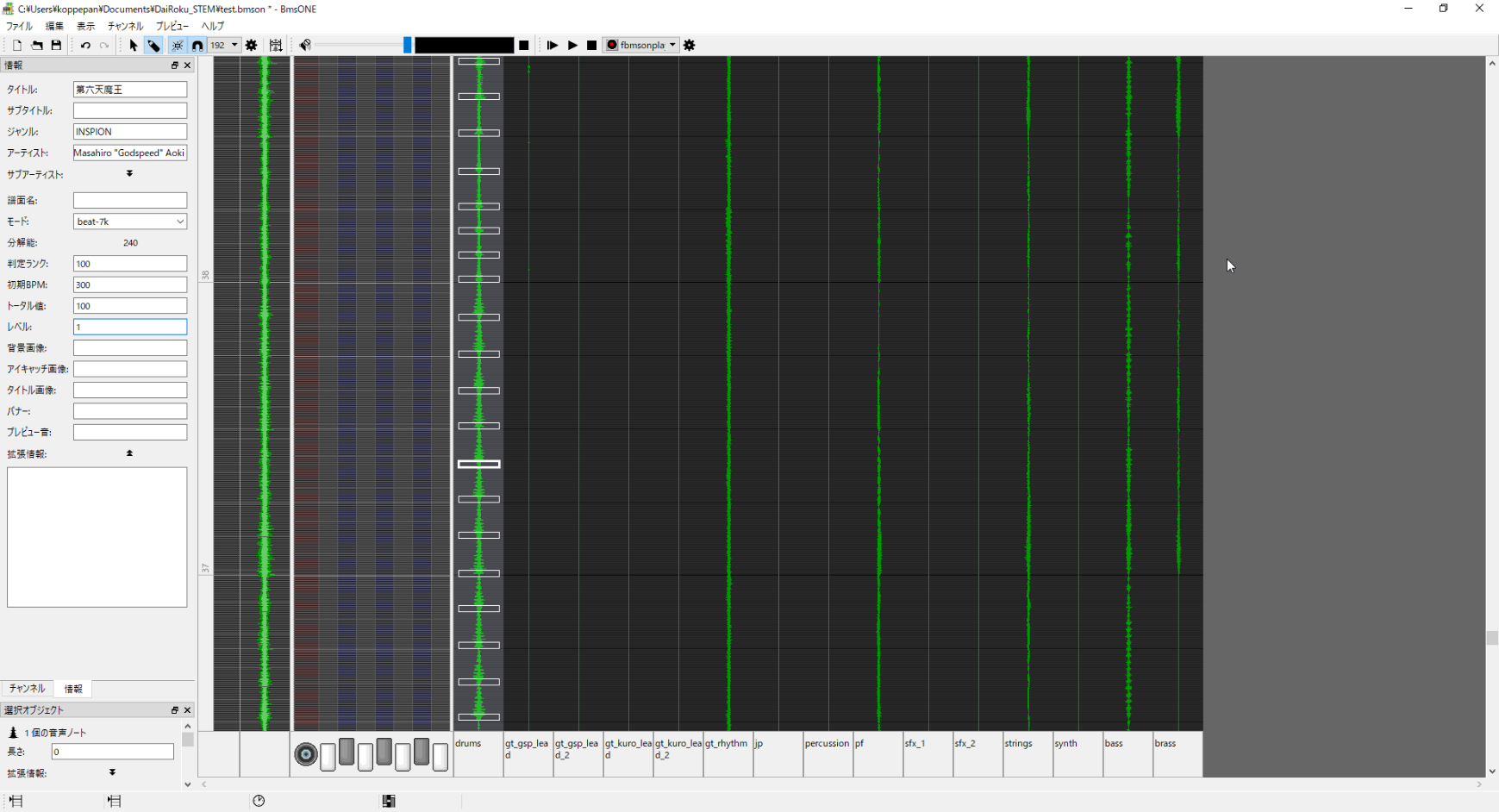Click the vertical scrollbar thumb of the editor
The height and width of the screenshot is (812, 1499).
tap(1491, 638)
